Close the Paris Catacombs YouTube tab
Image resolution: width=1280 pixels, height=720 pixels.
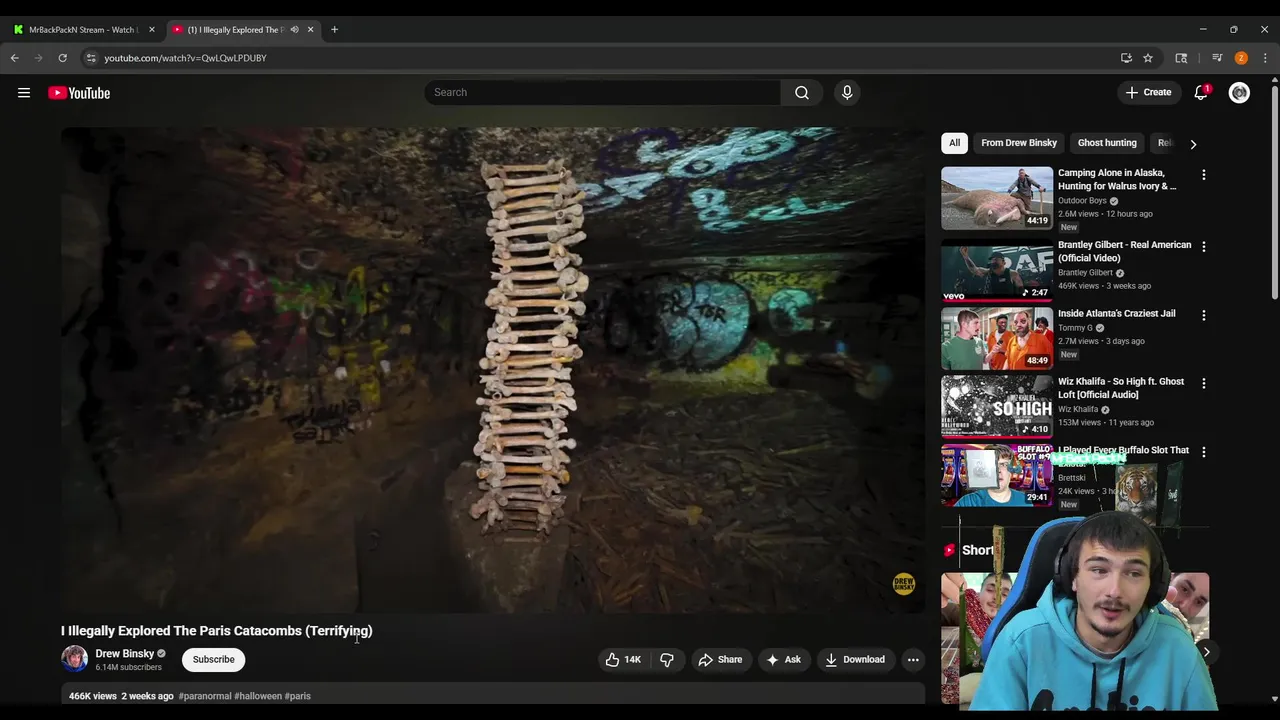click(x=310, y=30)
